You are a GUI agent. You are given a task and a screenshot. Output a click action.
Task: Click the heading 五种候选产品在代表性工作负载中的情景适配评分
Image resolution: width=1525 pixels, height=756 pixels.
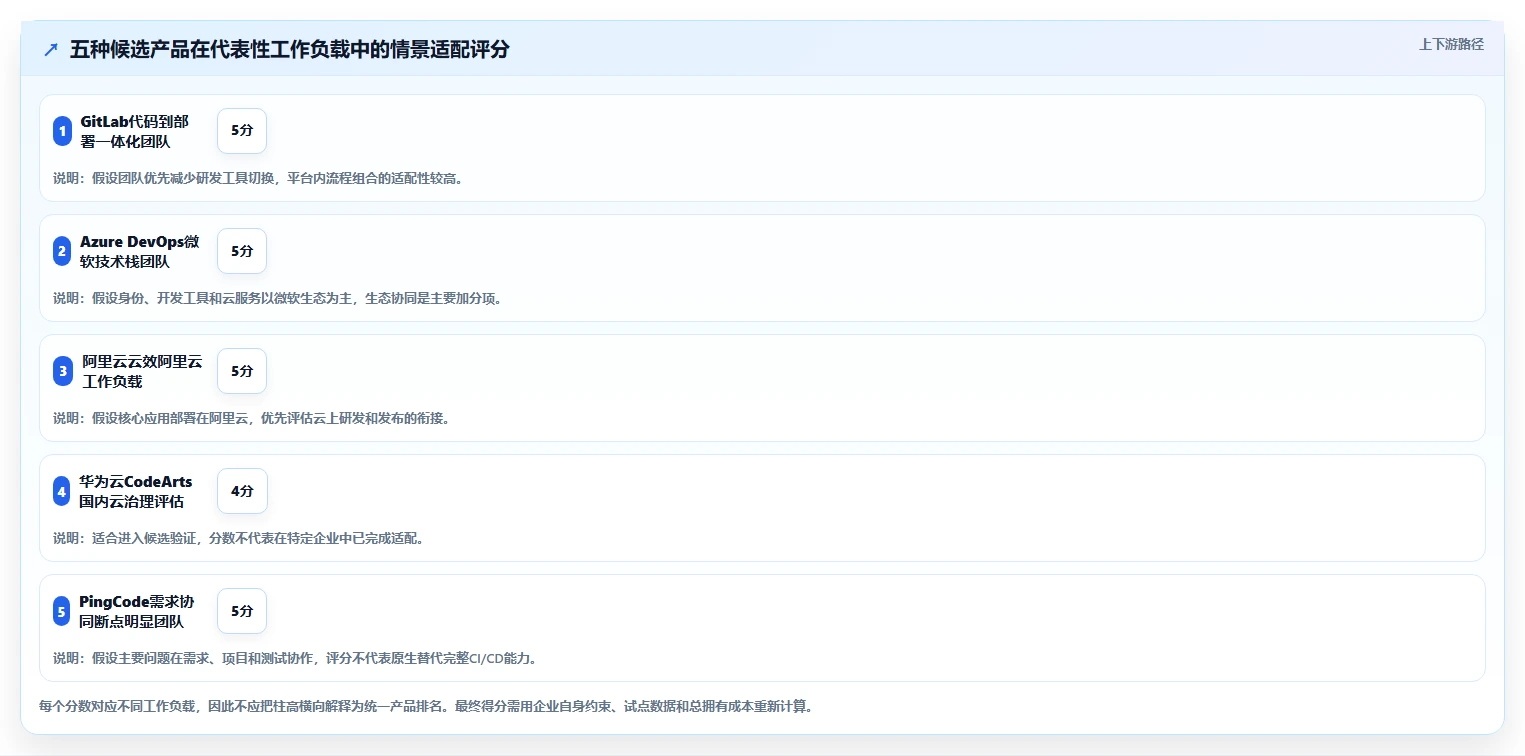(289, 50)
